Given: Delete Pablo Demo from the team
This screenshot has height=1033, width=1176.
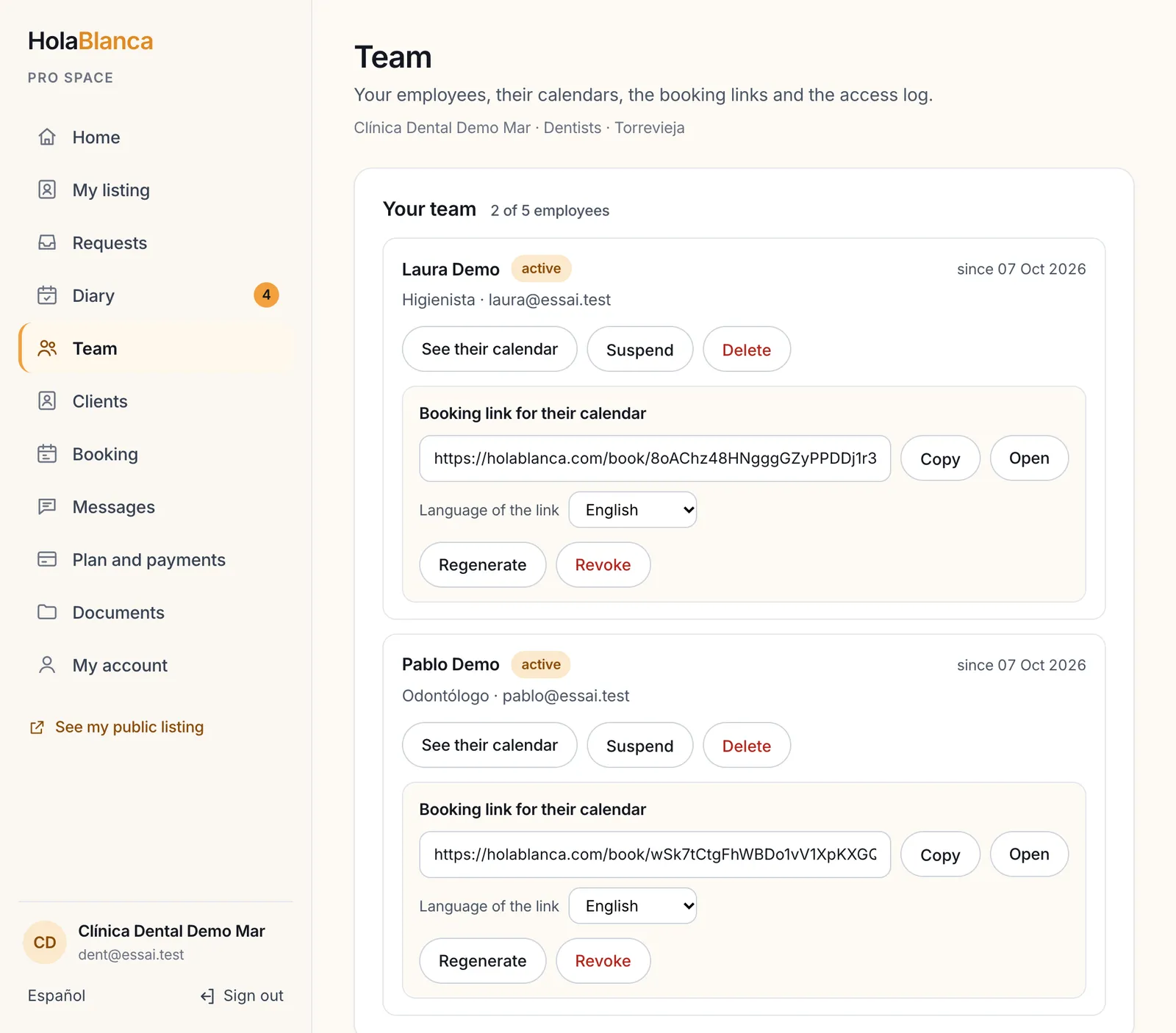Looking at the screenshot, I should (747, 745).
